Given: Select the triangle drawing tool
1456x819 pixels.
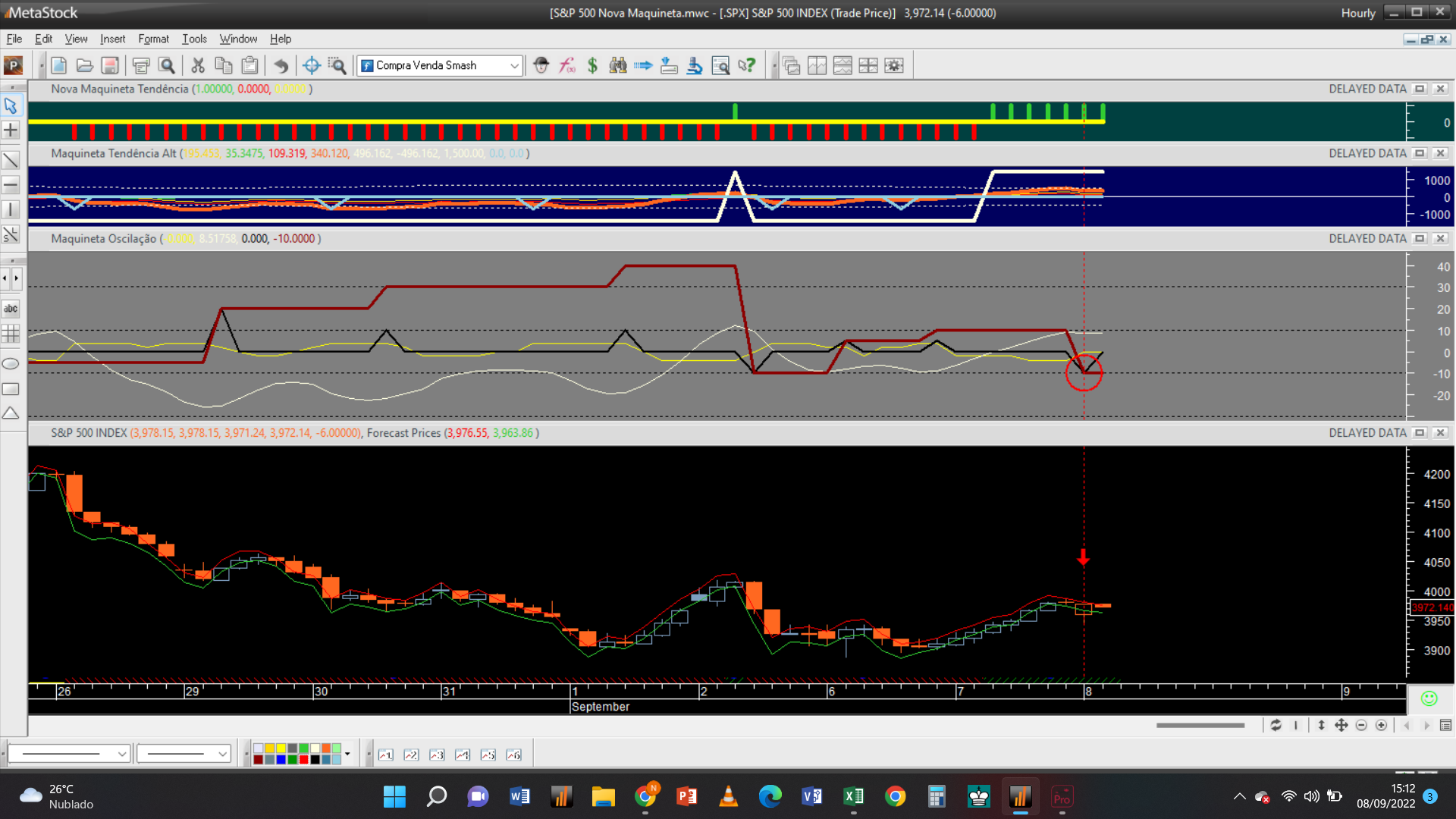Looking at the screenshot, I should 11,413.
